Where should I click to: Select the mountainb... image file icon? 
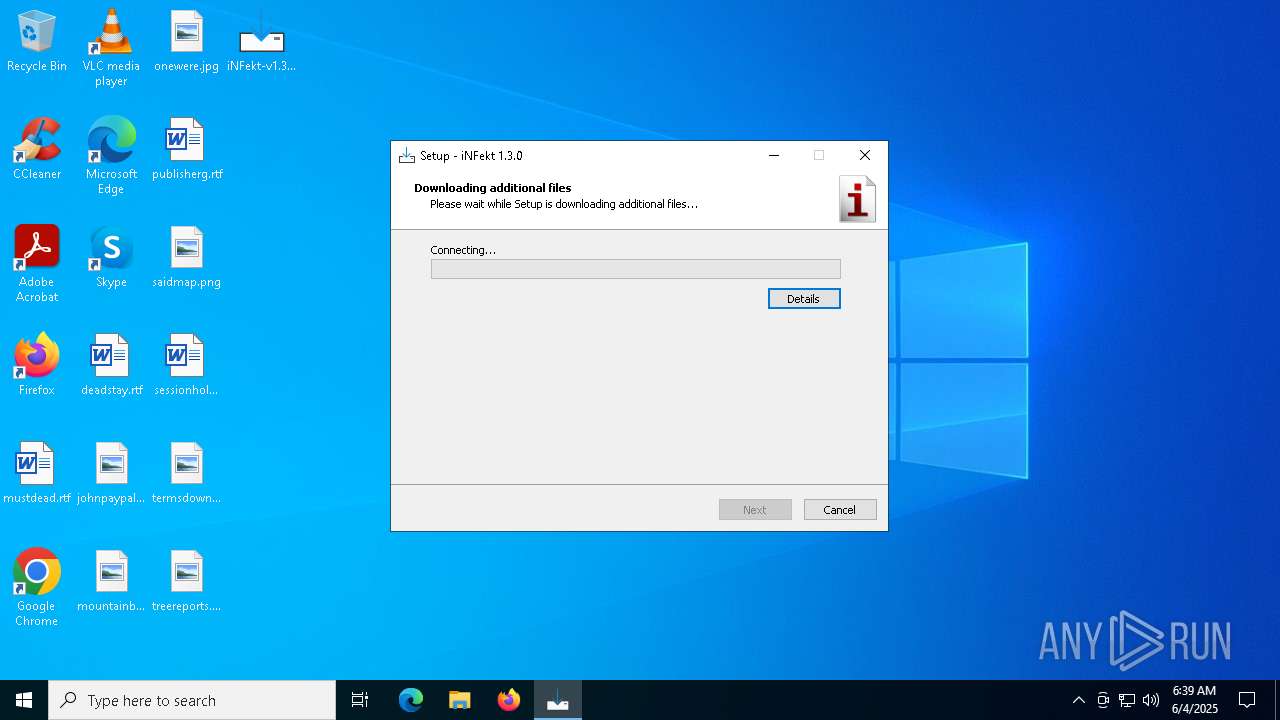pyautogui.click(x=111, y=581)
